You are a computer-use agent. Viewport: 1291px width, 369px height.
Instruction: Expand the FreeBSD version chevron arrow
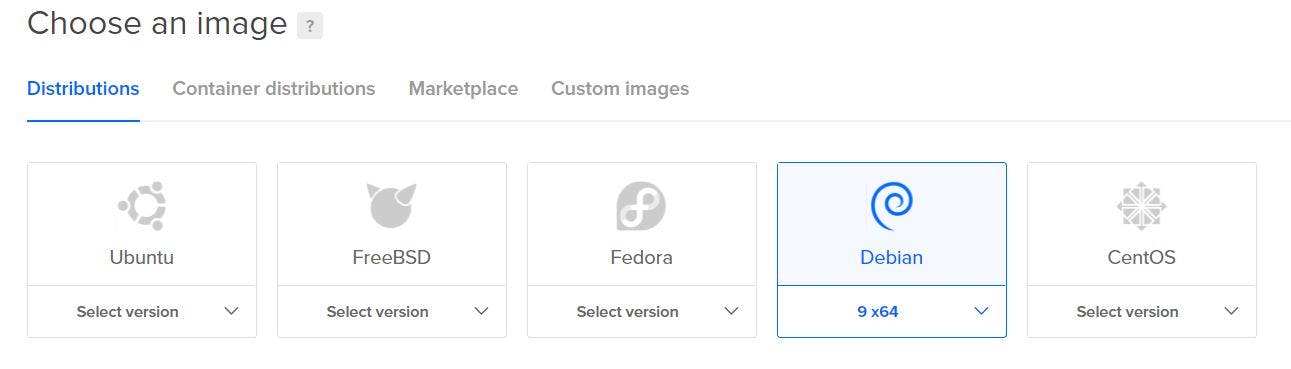coord(481,311)
